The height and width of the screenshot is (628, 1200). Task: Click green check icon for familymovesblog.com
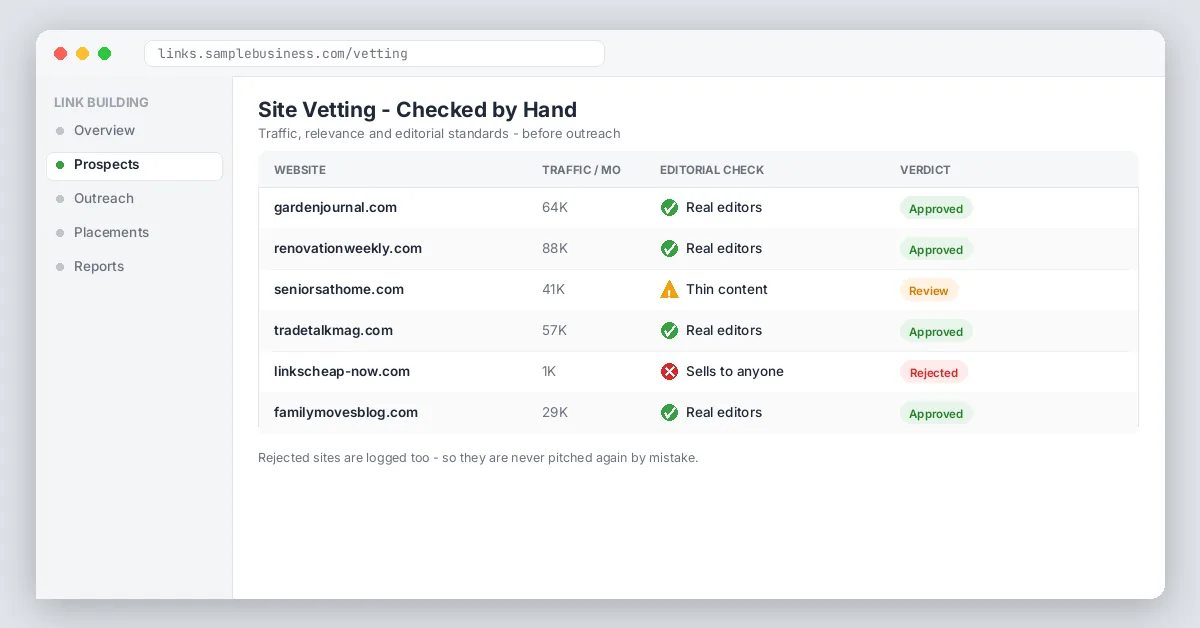[x=670, y=413]
